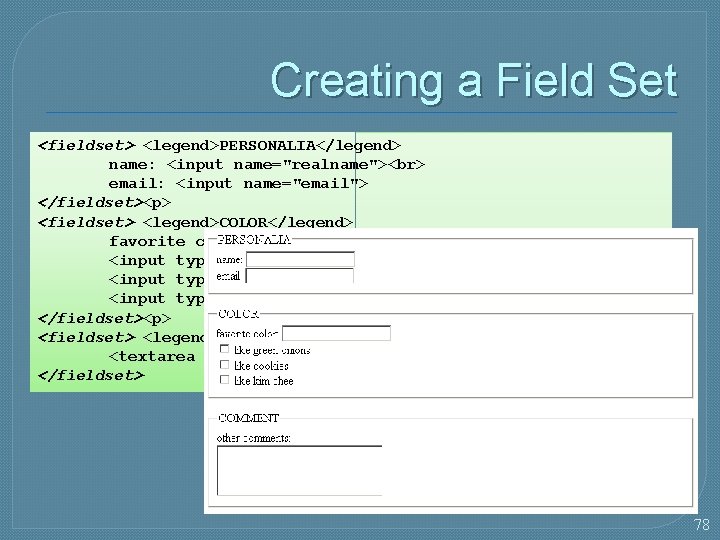Screen dimensions: 720x540
Task: Click the 'Creating a Field Set' title
Action: click(474, 81)
